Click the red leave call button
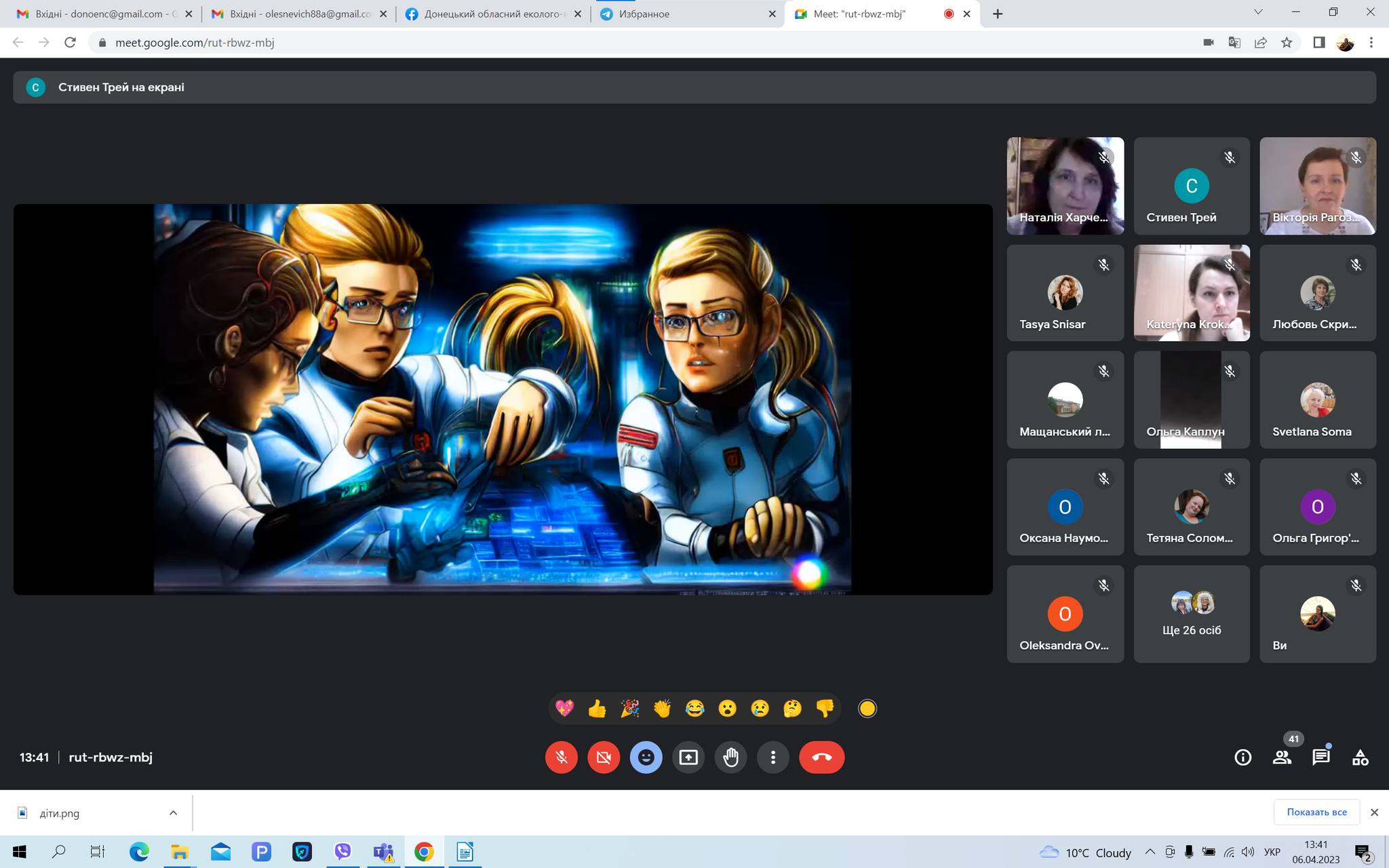The width and height of the screenshot is (1389, 868). [821, 757]
